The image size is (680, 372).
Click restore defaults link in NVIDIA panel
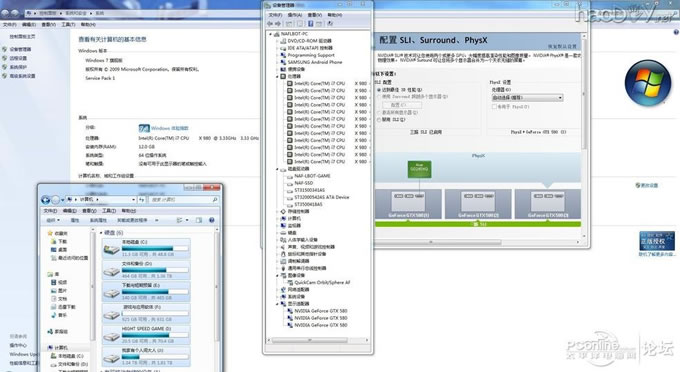coord(562,46)
